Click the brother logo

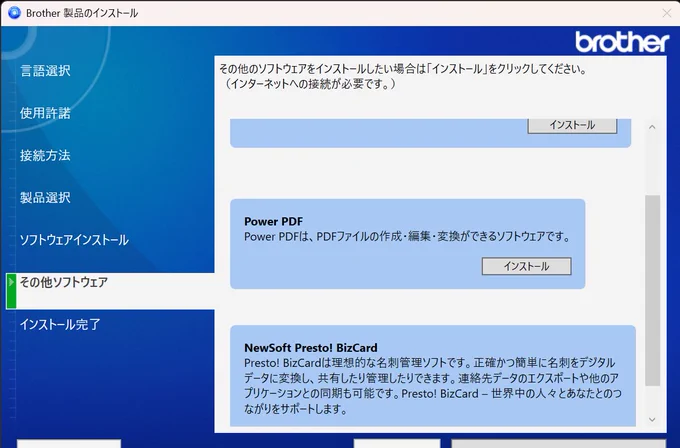point(622,42)
